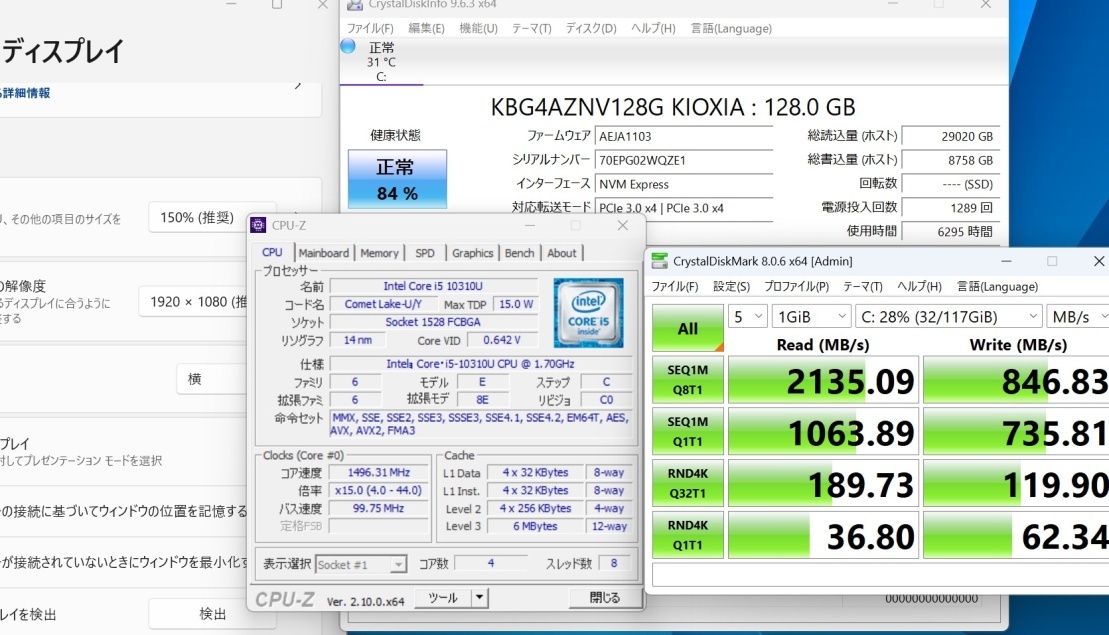Switch to the Mainboard tab
Viewport: 1109px width, 635px height.
[x=324, y=253]
